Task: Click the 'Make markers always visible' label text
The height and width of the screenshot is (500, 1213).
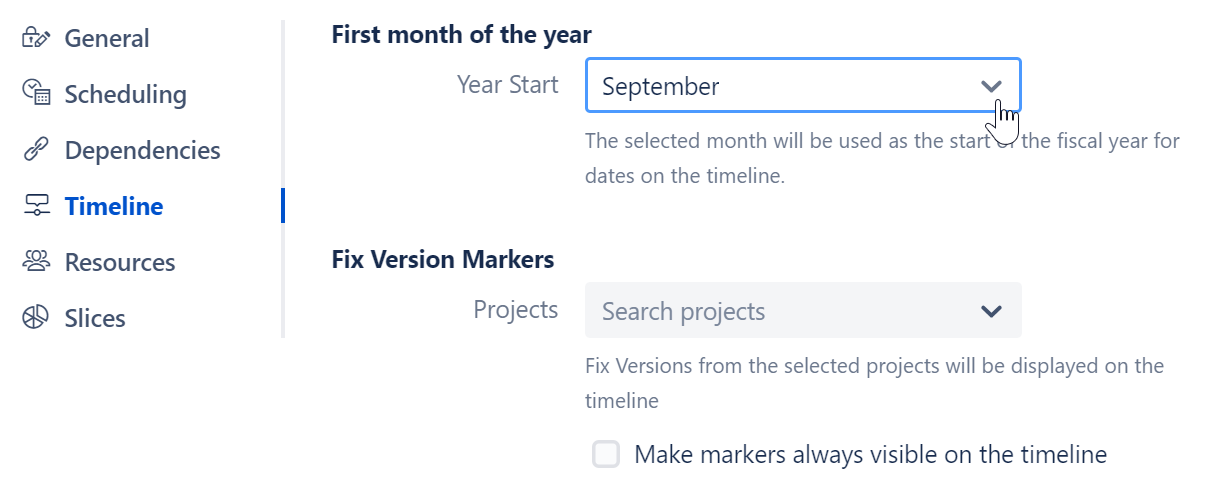Action: click(x=870, y=455)
